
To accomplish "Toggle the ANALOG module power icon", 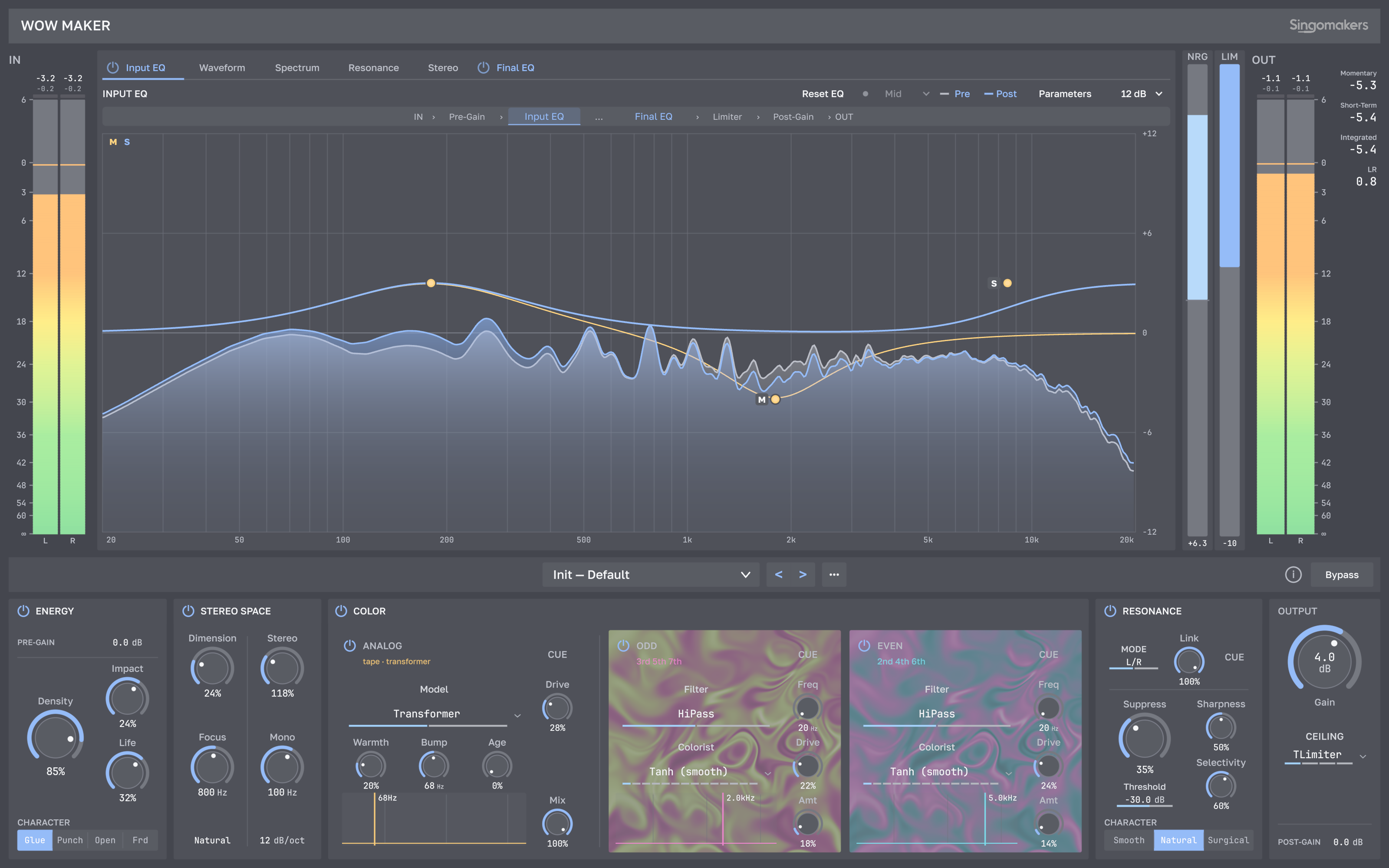I will [349, 646].
